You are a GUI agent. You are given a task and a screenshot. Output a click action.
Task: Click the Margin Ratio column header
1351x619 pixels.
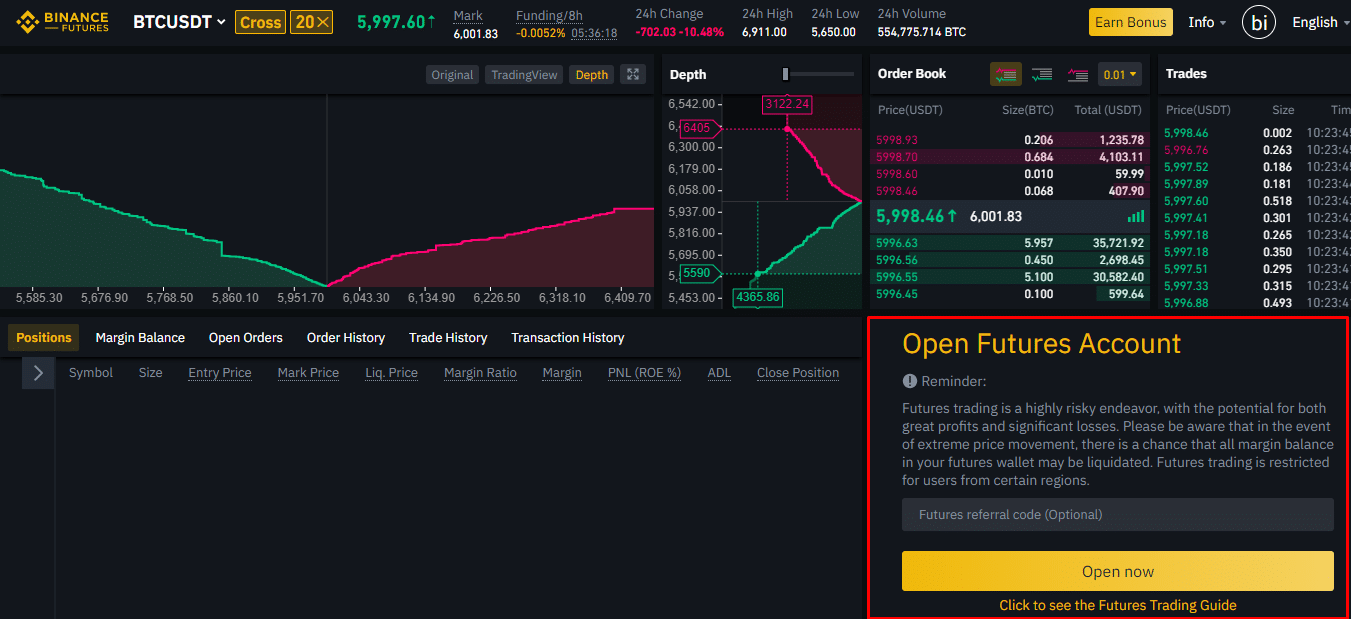480,373
